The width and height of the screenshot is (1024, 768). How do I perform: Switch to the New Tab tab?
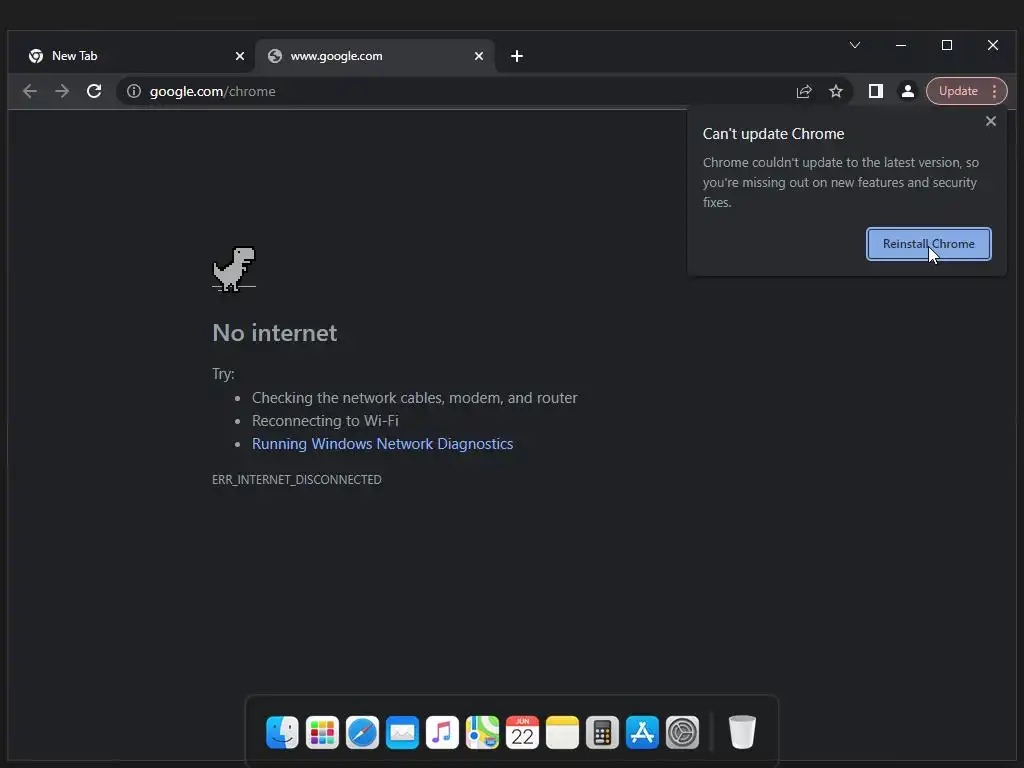131,56
